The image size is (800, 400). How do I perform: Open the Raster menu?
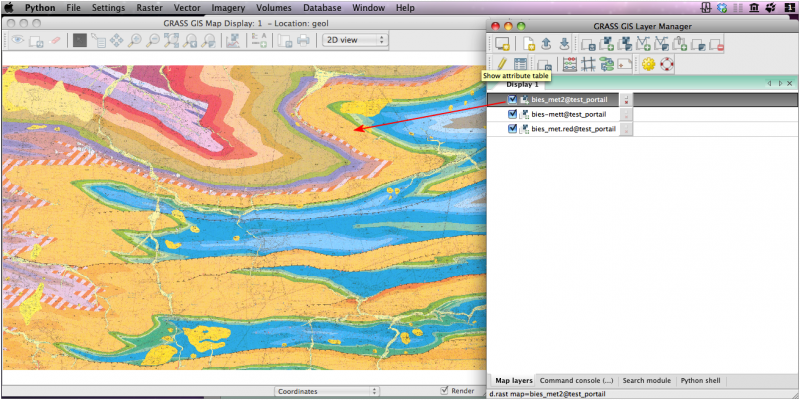coord(149,7)
